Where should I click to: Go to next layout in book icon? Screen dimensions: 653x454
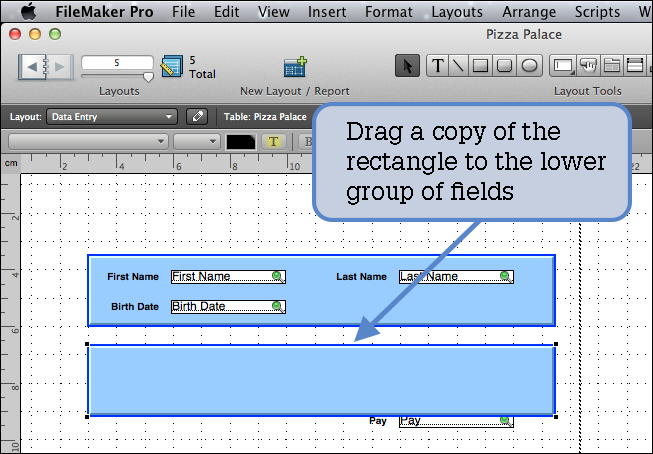click(60, 67)
